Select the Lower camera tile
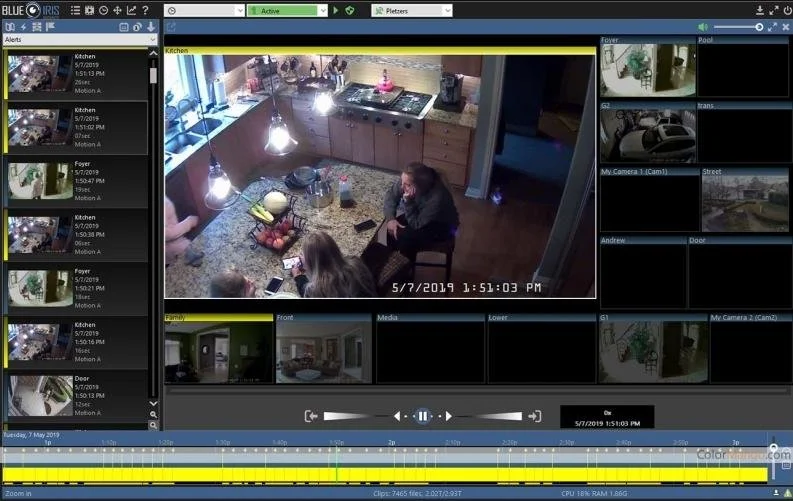This screenshot has height=501, width=793. (x=542, y=348)
